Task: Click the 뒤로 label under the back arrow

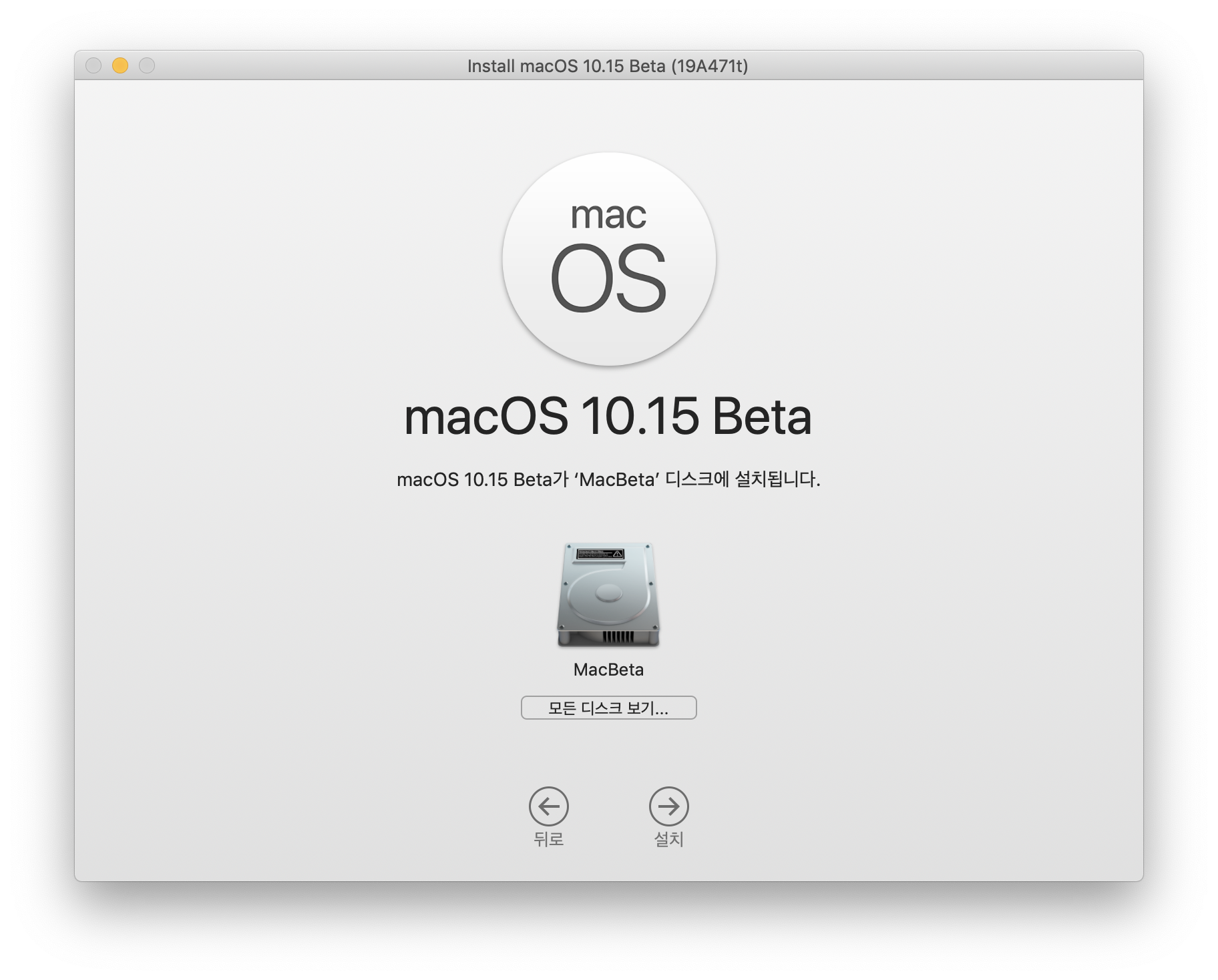Action: tap(548, 839)
